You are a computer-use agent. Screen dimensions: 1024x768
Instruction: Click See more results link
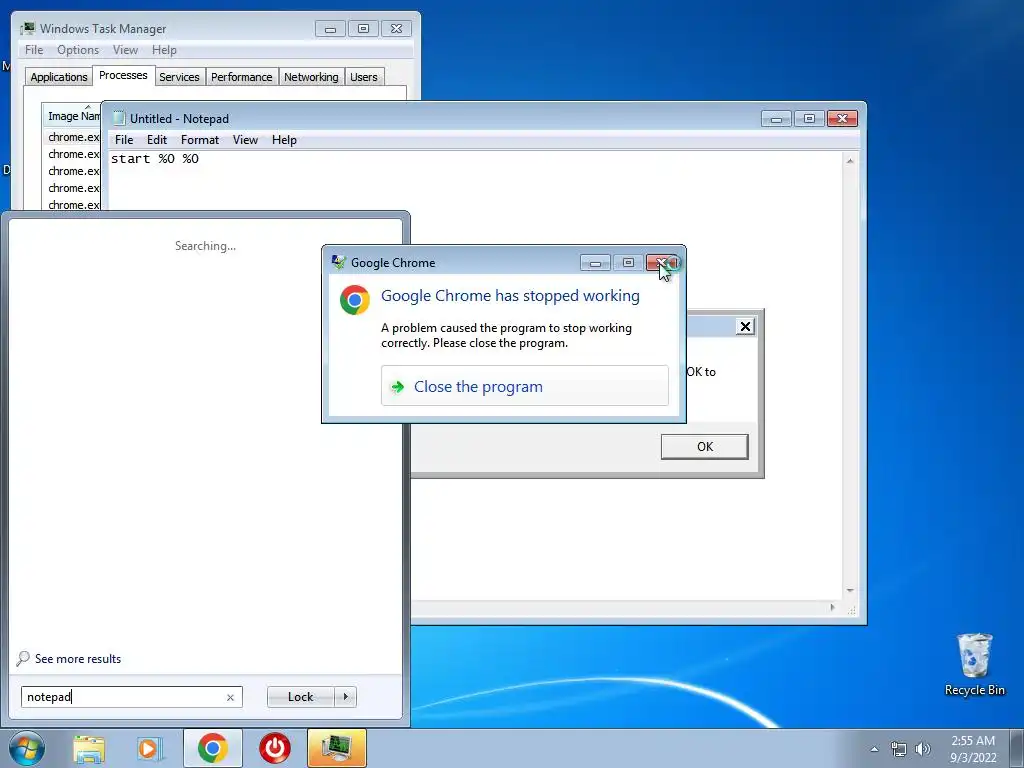(78, 659)
